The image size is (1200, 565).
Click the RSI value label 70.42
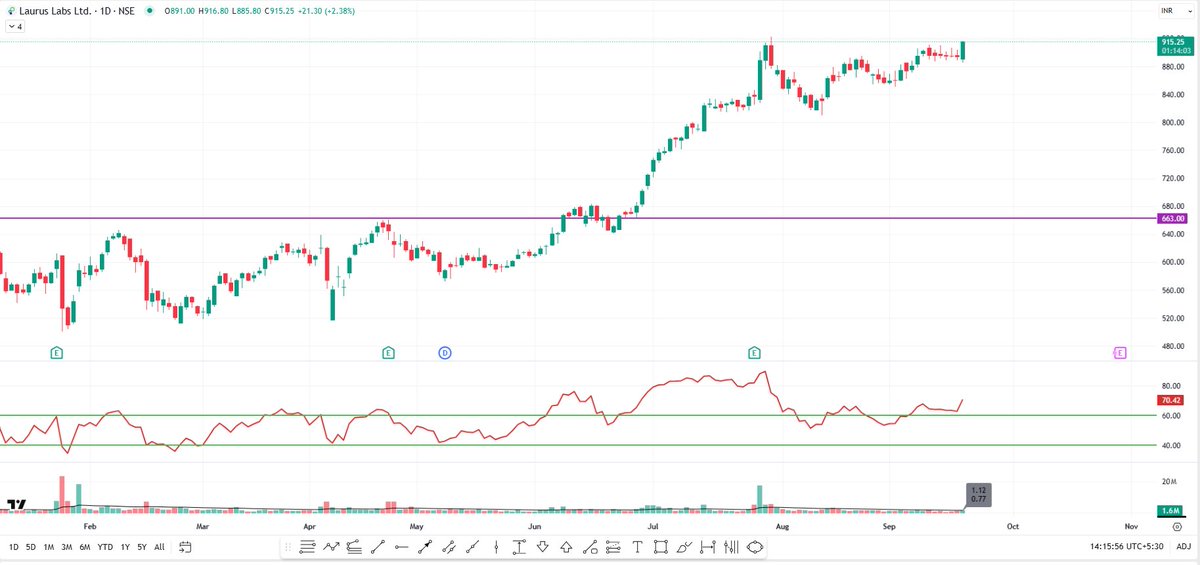(1173, 398)
